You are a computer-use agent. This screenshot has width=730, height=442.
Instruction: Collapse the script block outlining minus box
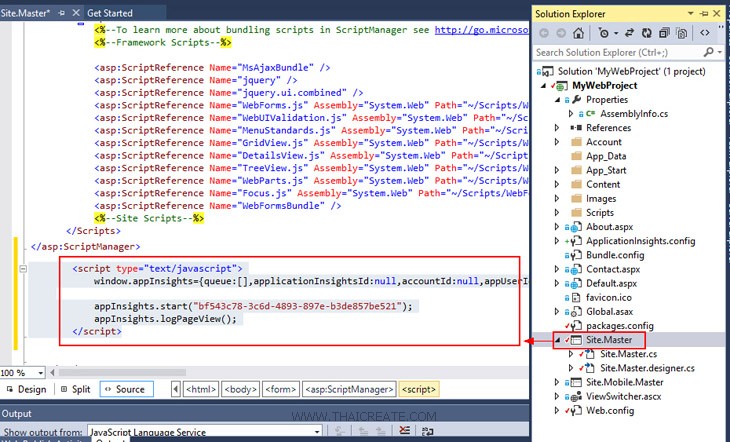23,269
